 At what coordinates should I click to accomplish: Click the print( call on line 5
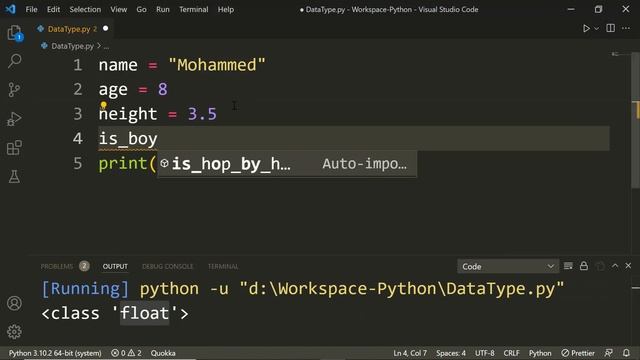pyautogui.click(x=127, y=164)
